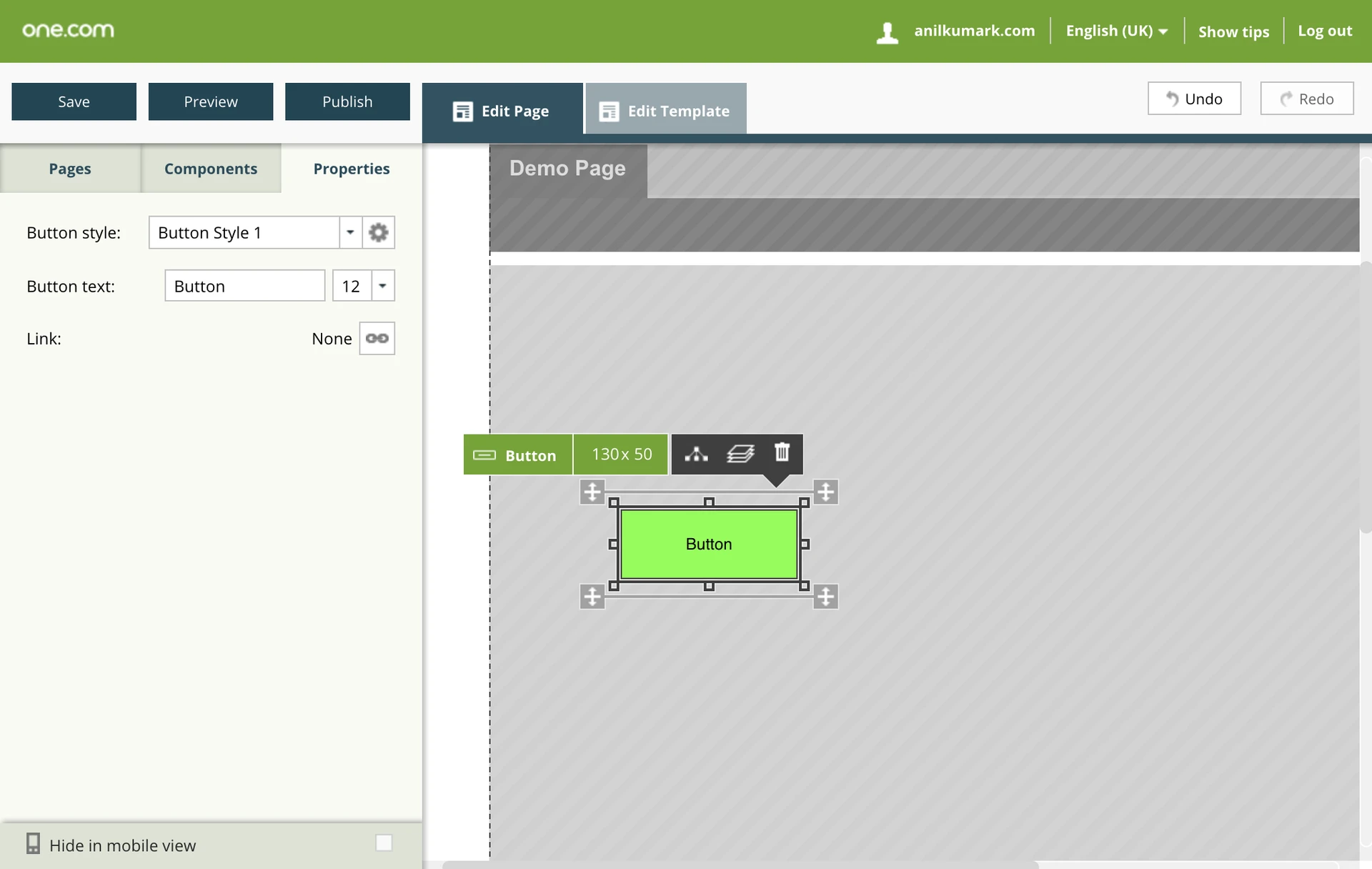Click the horizontal canvas scrollbar

(x=740, y=865)
